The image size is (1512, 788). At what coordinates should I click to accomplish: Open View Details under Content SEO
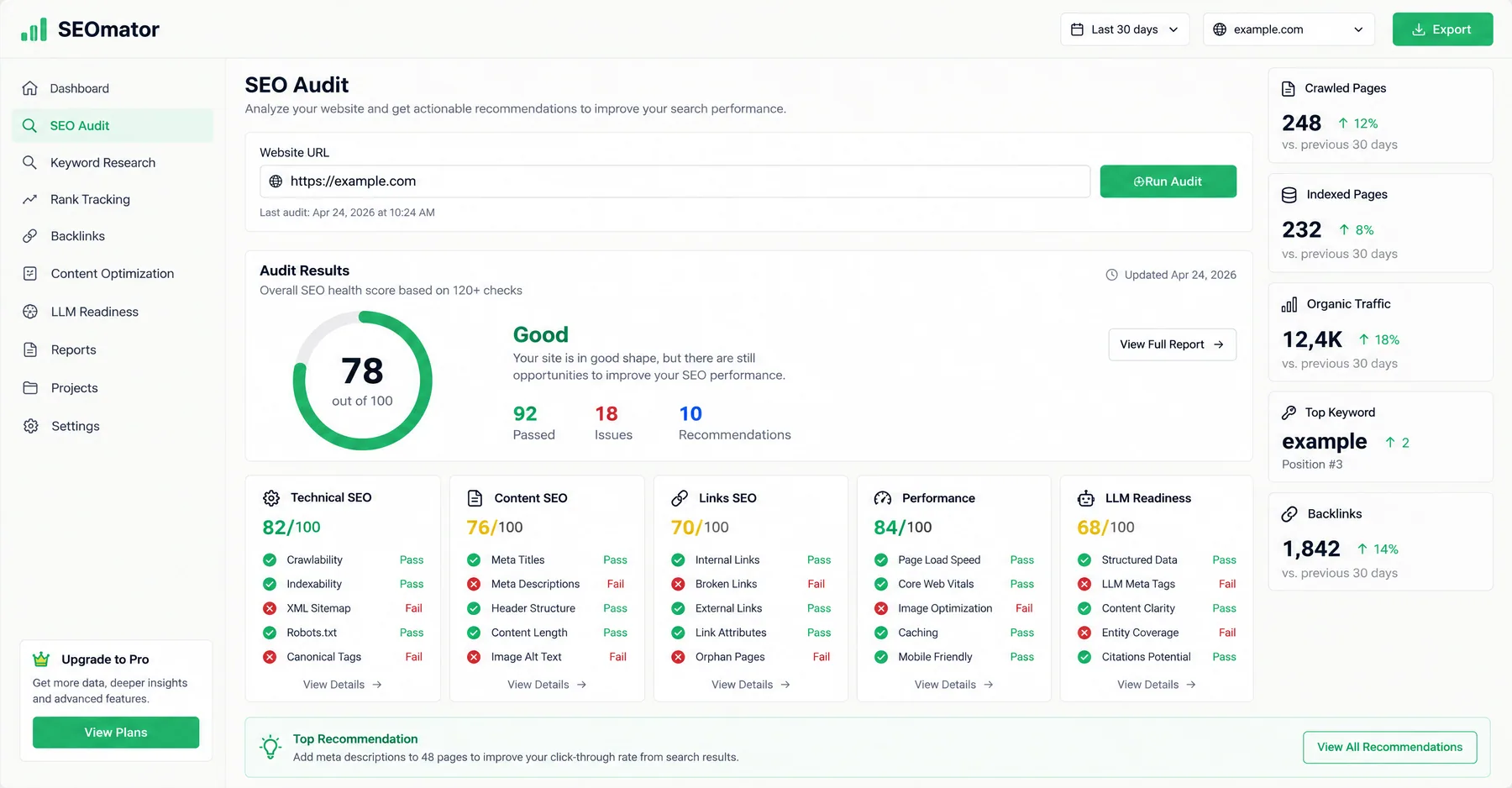547,685
